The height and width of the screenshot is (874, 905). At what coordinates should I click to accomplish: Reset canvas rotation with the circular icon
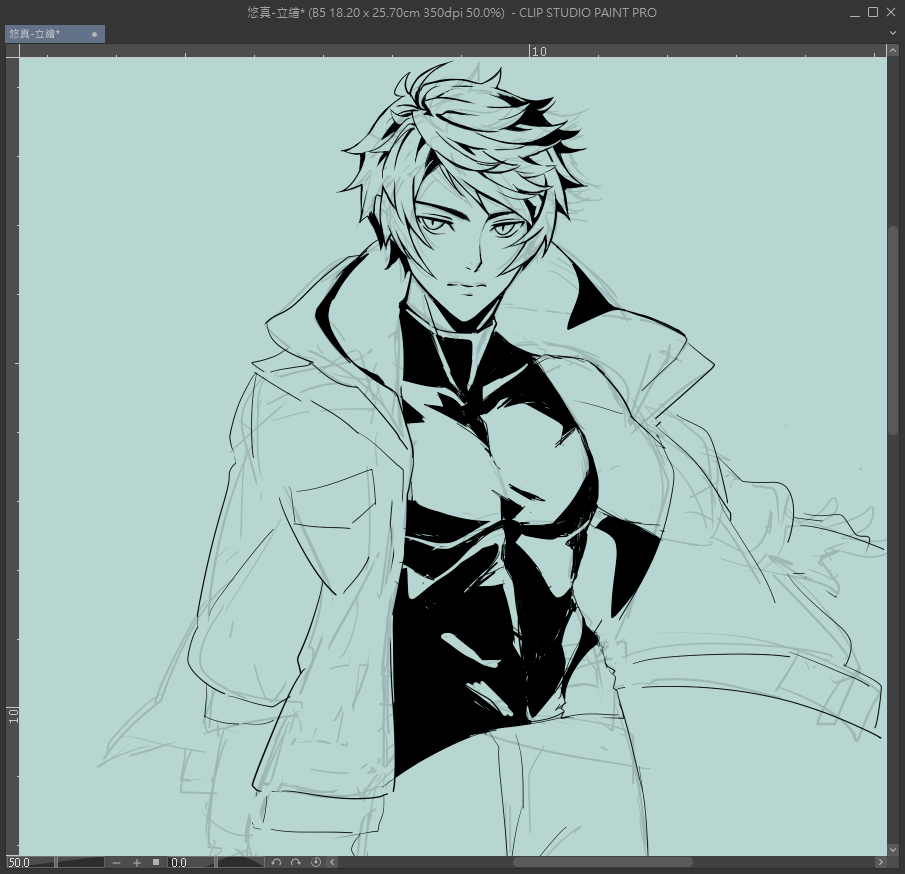(316, 862)
